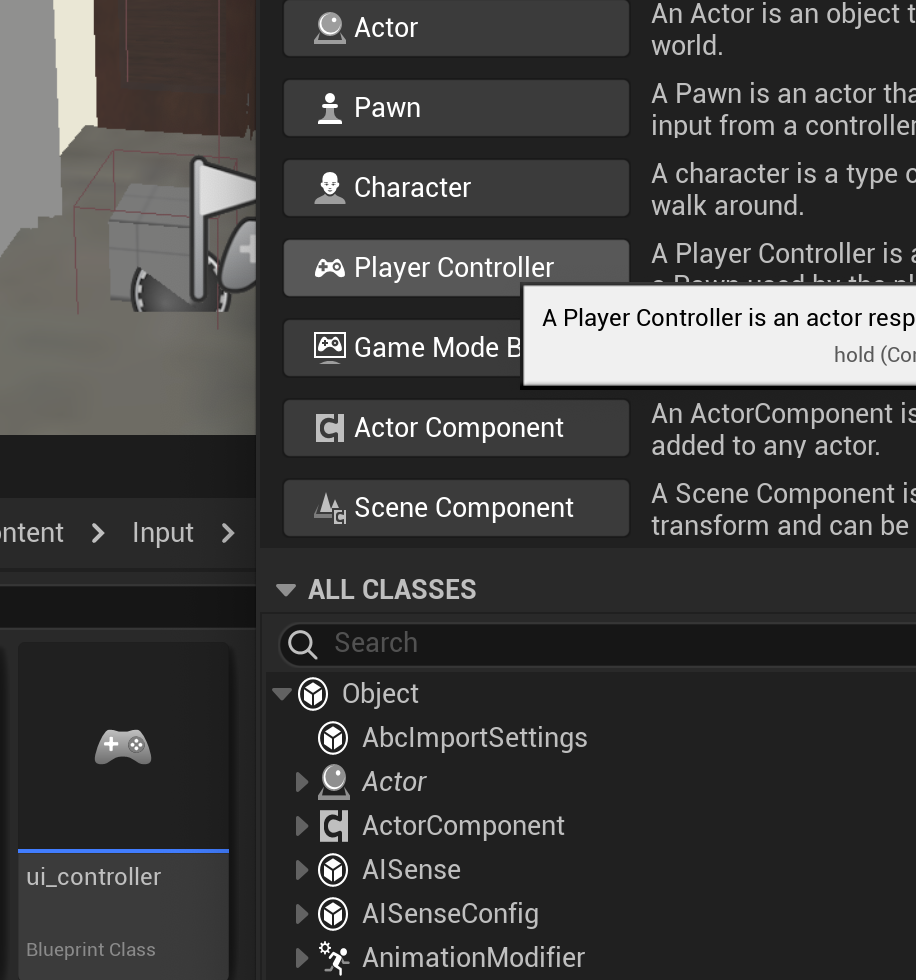The height and width of the screenshot is (980, 916).
Task: Select ActorComponent in the class tree
Action: [463, 826]
